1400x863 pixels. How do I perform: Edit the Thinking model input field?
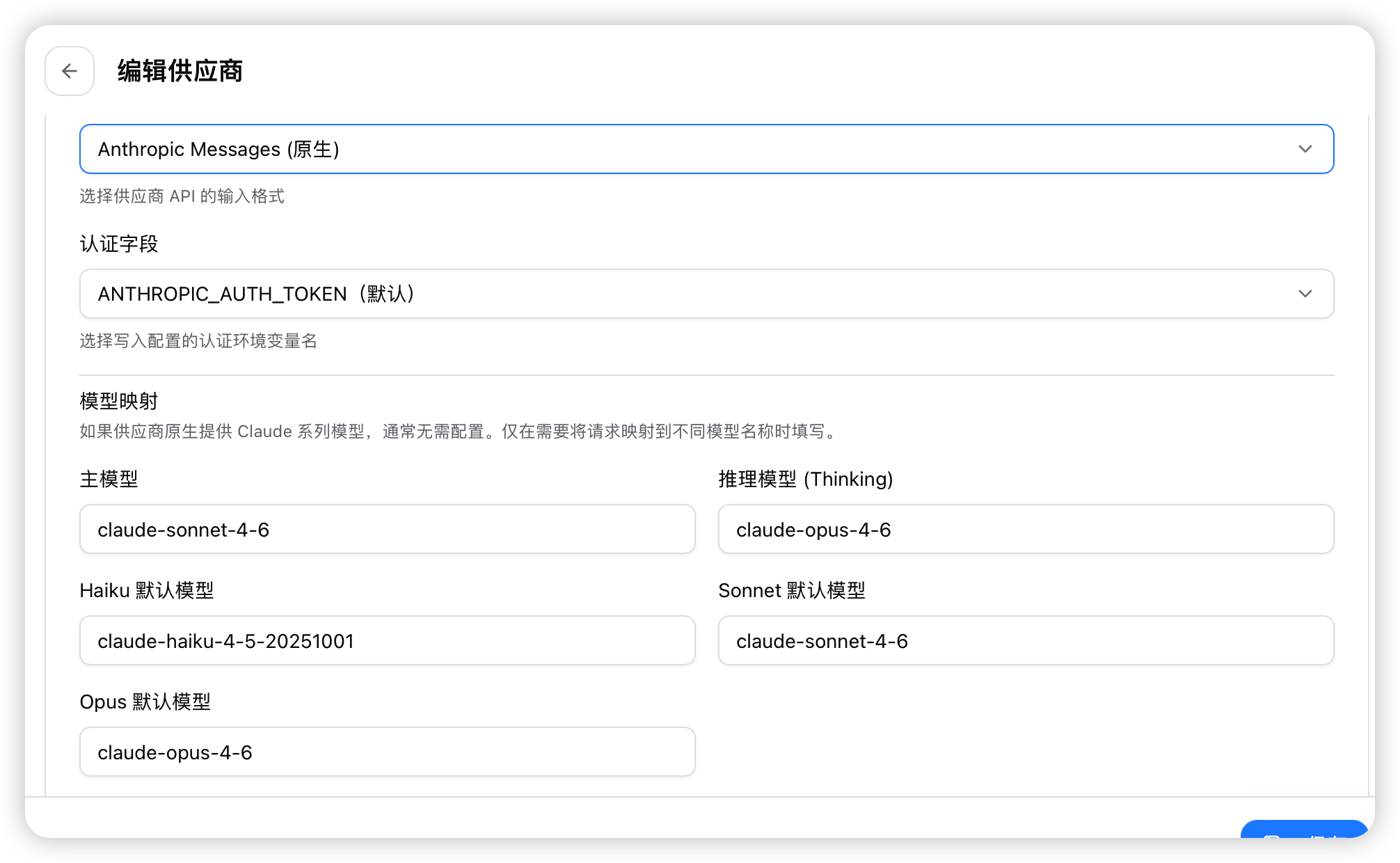1026,530
